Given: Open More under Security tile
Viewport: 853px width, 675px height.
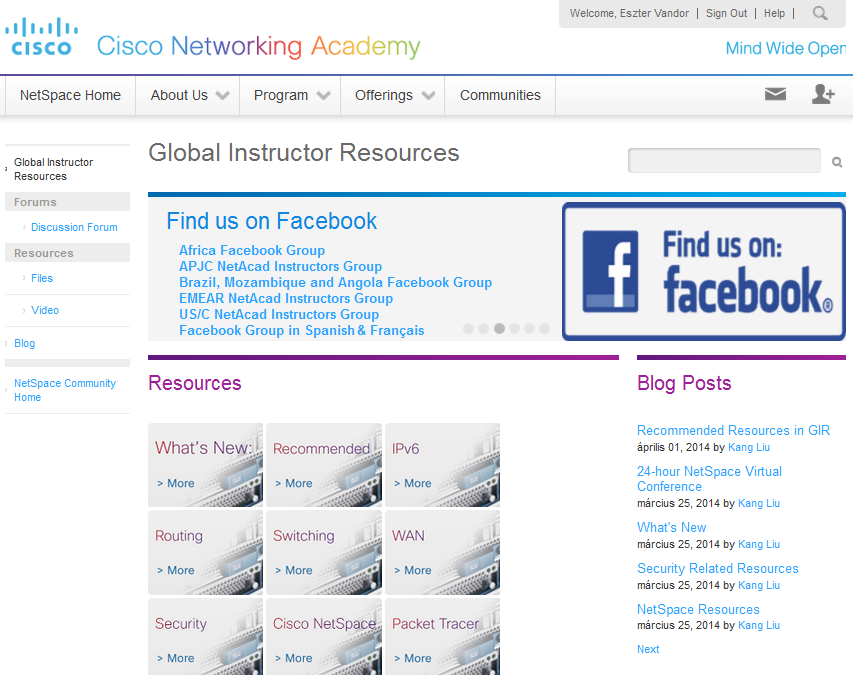Looking at the screenshot, I should pyautogui.click(x=176, y=659).
